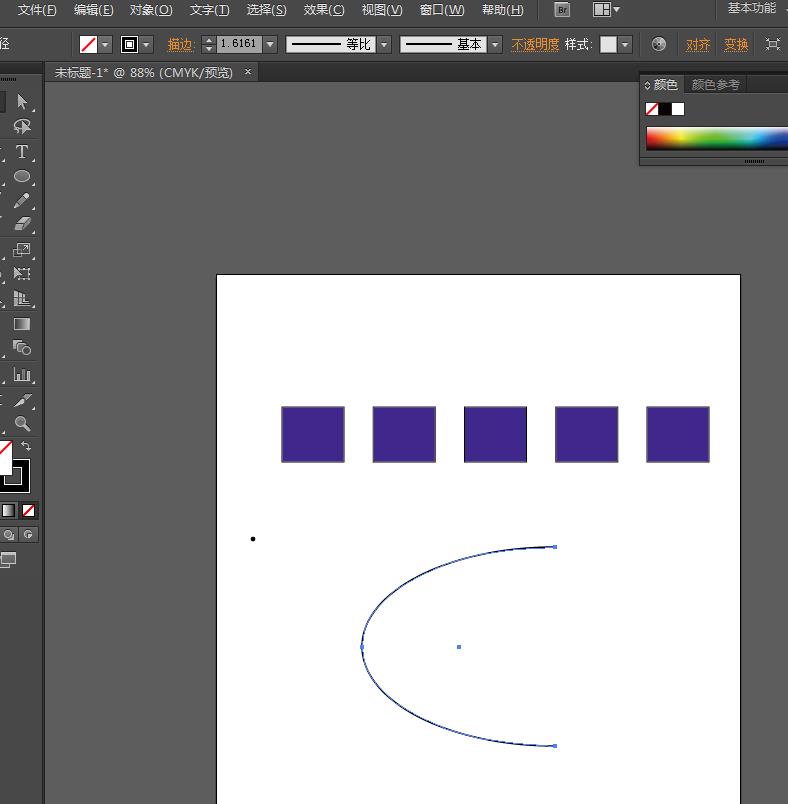Select the Gradient tool
788x804 pixels.
click(x=22, y=324)
